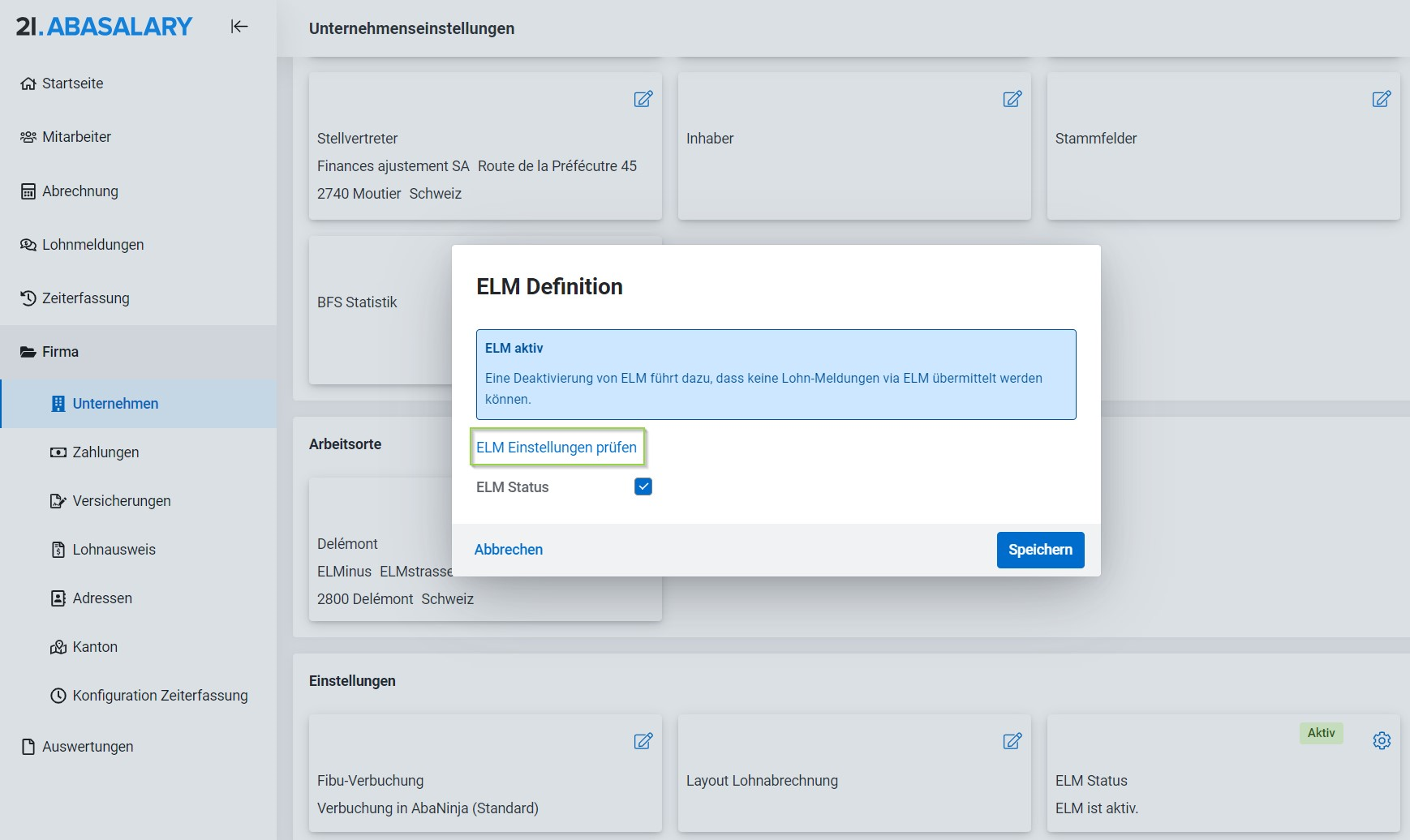Uncheck the ELM Status checkbox

(x=643, y=486)
